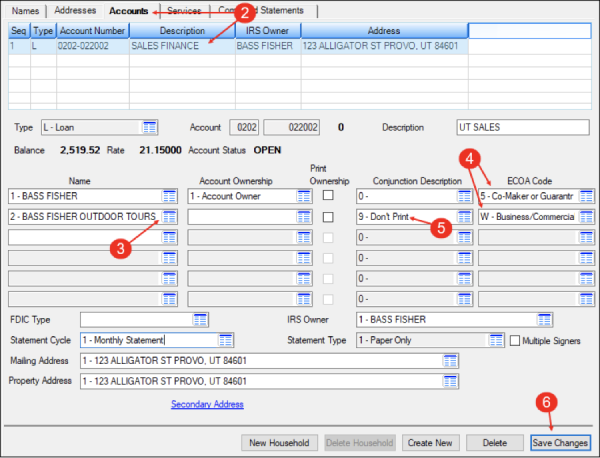Click the Name field 2 - BASS FISHER OUTDOOR TOURS
The height and width of the screenshot is (458, 600).
(93, 217)
